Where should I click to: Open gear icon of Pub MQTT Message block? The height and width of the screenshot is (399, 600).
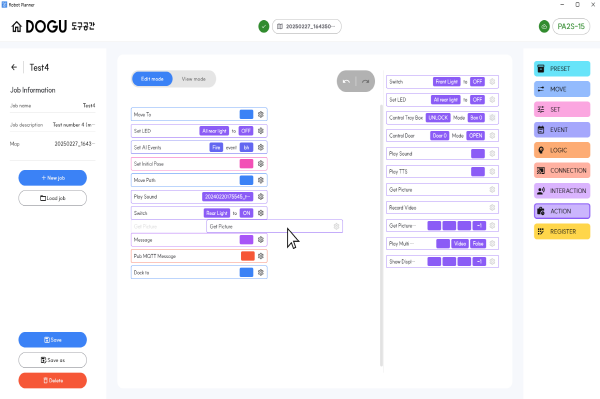261,256
